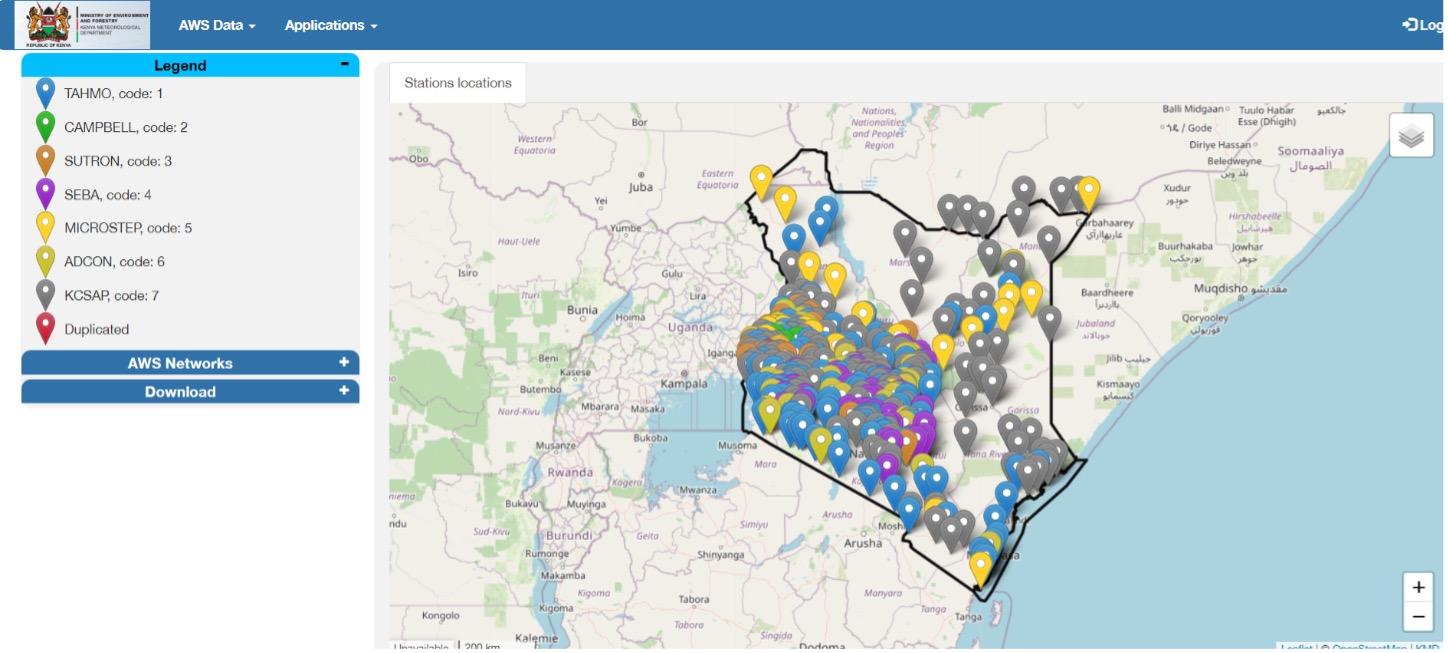Click the orange SUTRON legend marker icon
This screenshot has width=1448, height=653.
click(x=45, y=160)
